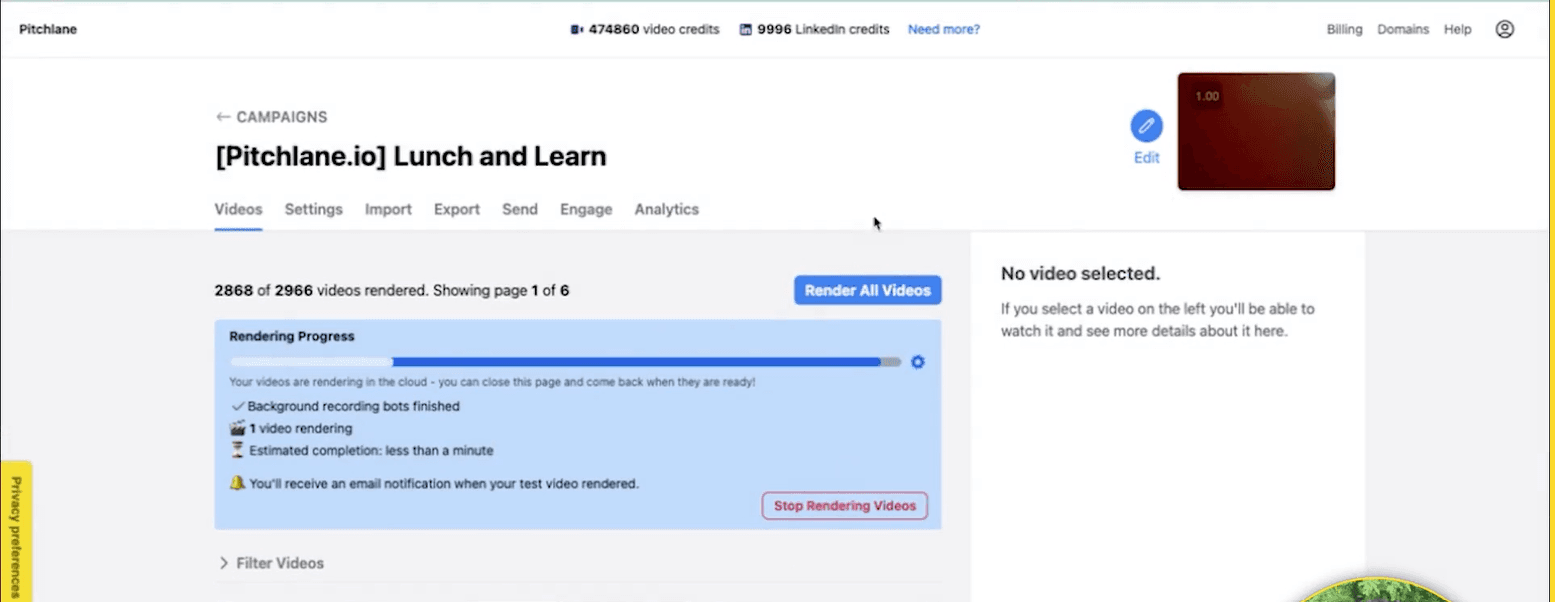The image size is (1555, 602).
Task: Click the rendering progress bar
Action: coord(565,362)
